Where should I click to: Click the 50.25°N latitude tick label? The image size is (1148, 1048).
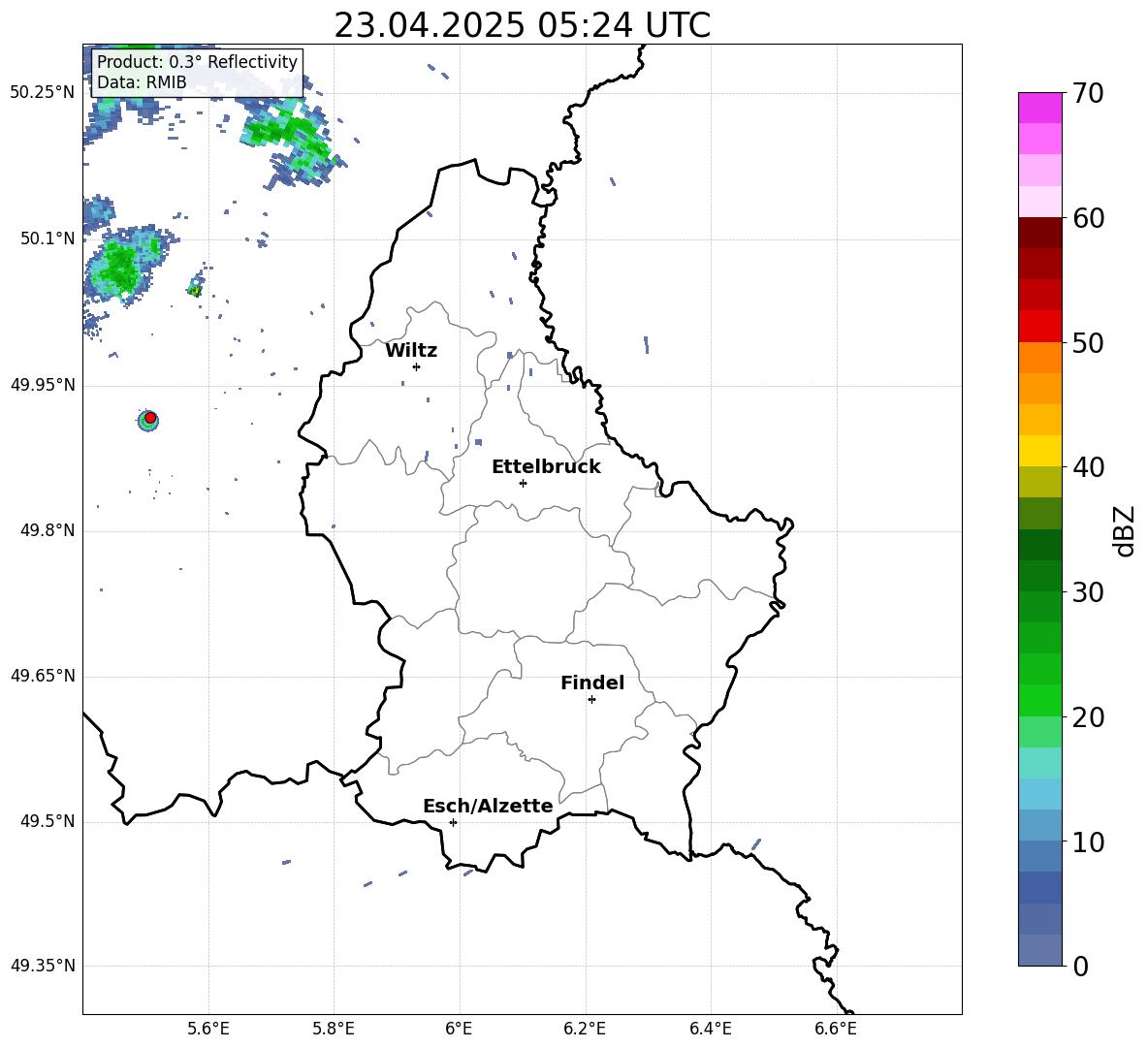click(43, 93)
